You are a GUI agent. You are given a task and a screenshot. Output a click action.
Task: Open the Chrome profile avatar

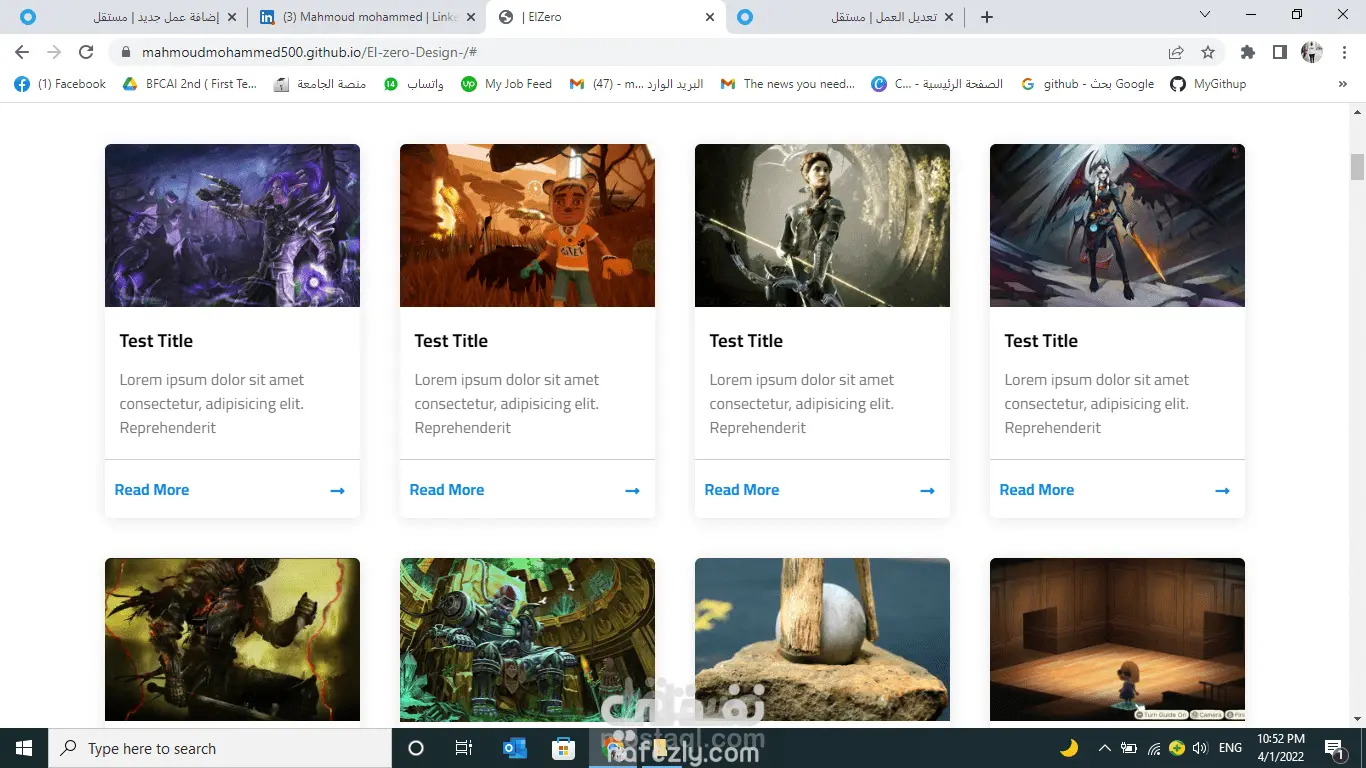tap(1311, 52)
